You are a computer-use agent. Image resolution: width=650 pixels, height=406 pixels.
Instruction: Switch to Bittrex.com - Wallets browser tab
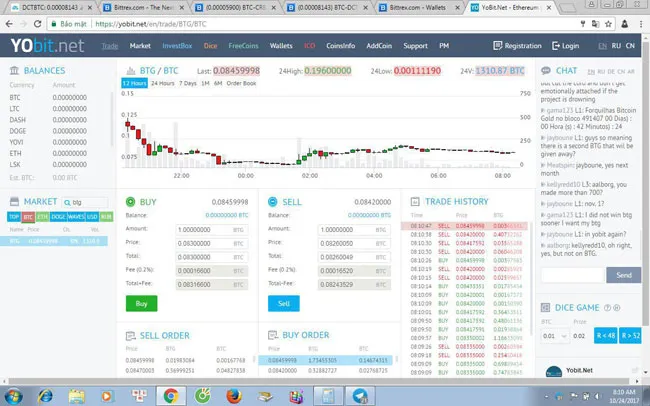420,7
